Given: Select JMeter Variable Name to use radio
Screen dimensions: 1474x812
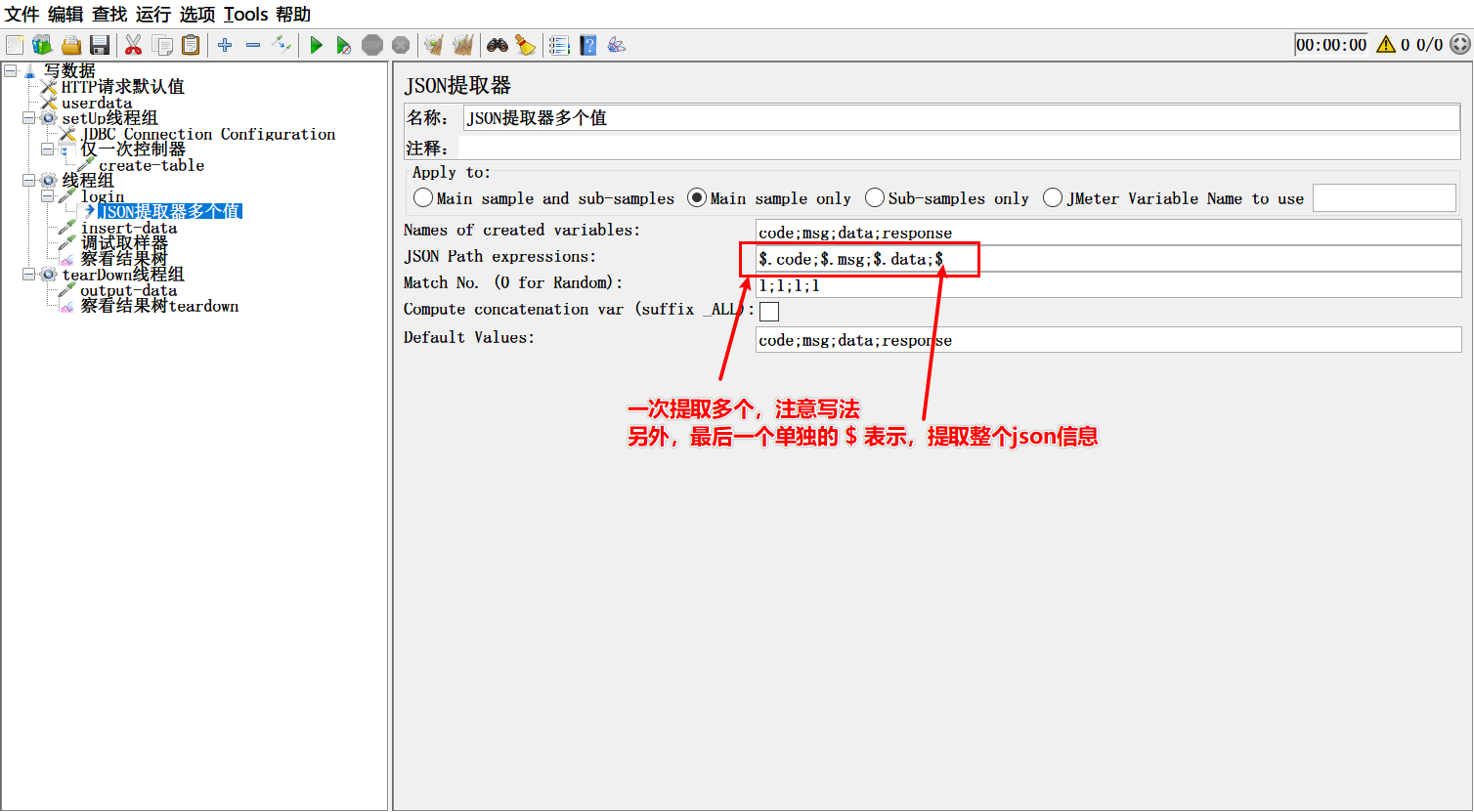Looking at the screenshot, I should pos(1053,198).
